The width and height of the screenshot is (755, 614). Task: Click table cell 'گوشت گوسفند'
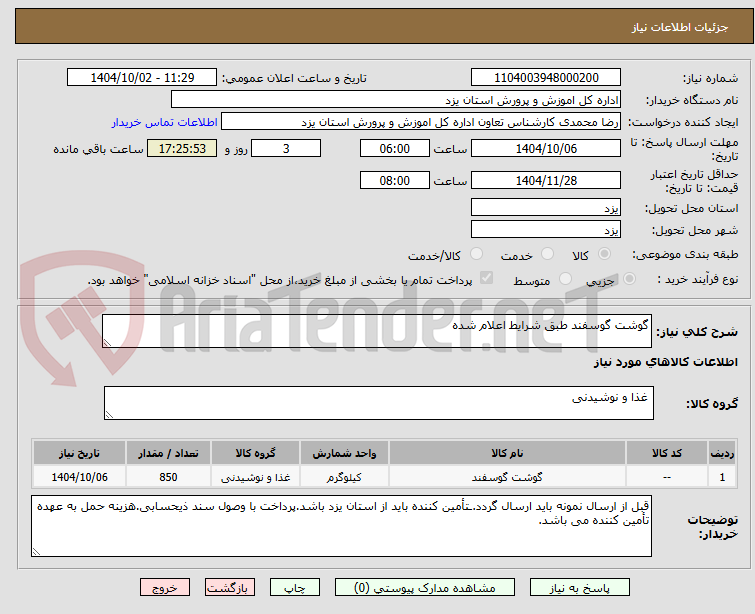coord(507,477)
